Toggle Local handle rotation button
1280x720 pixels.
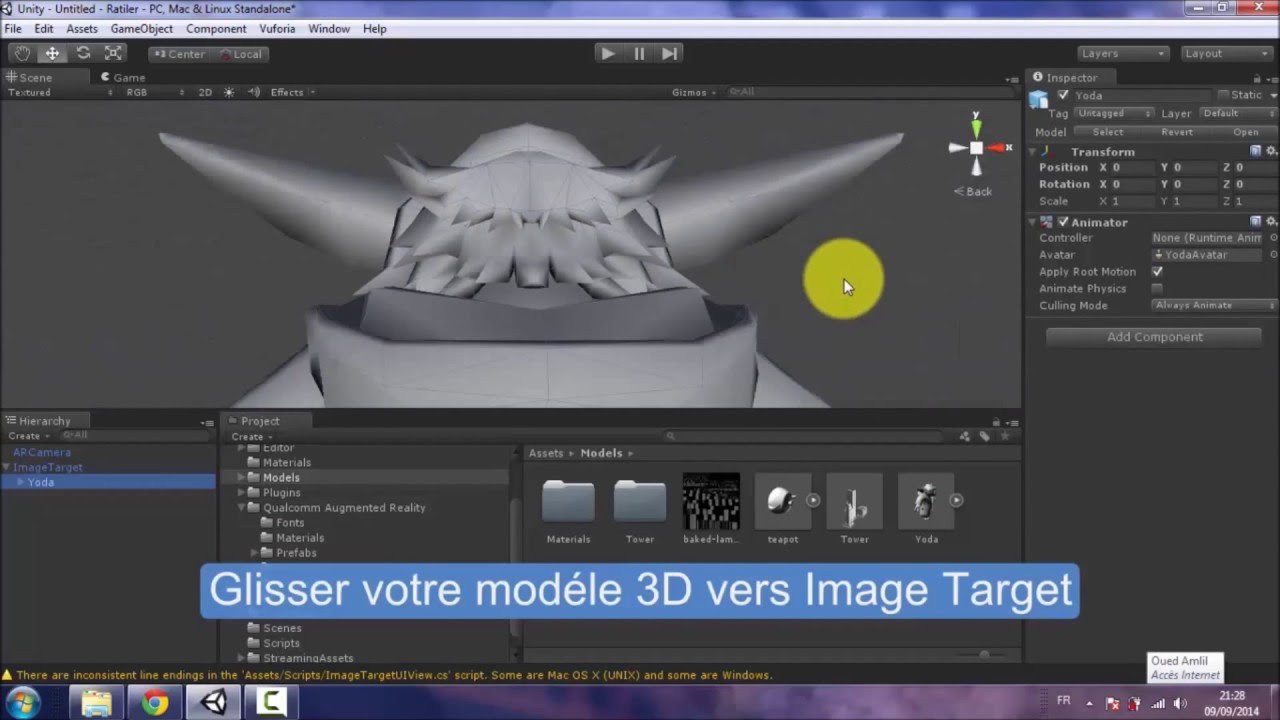[240, 54]
